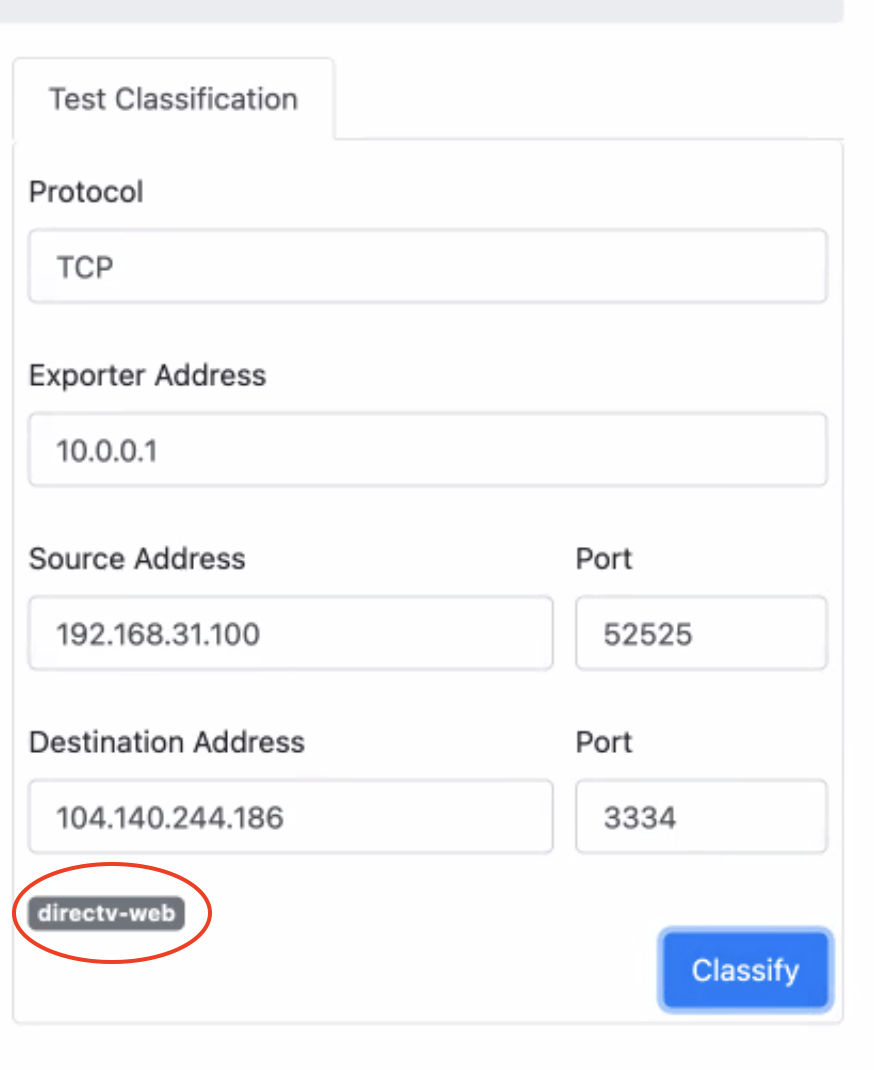Image resolution: width=874 pixels, height=1070 pixels.
Task: Click the source Port field showing 52525
Action: click(x=701, y=633)
